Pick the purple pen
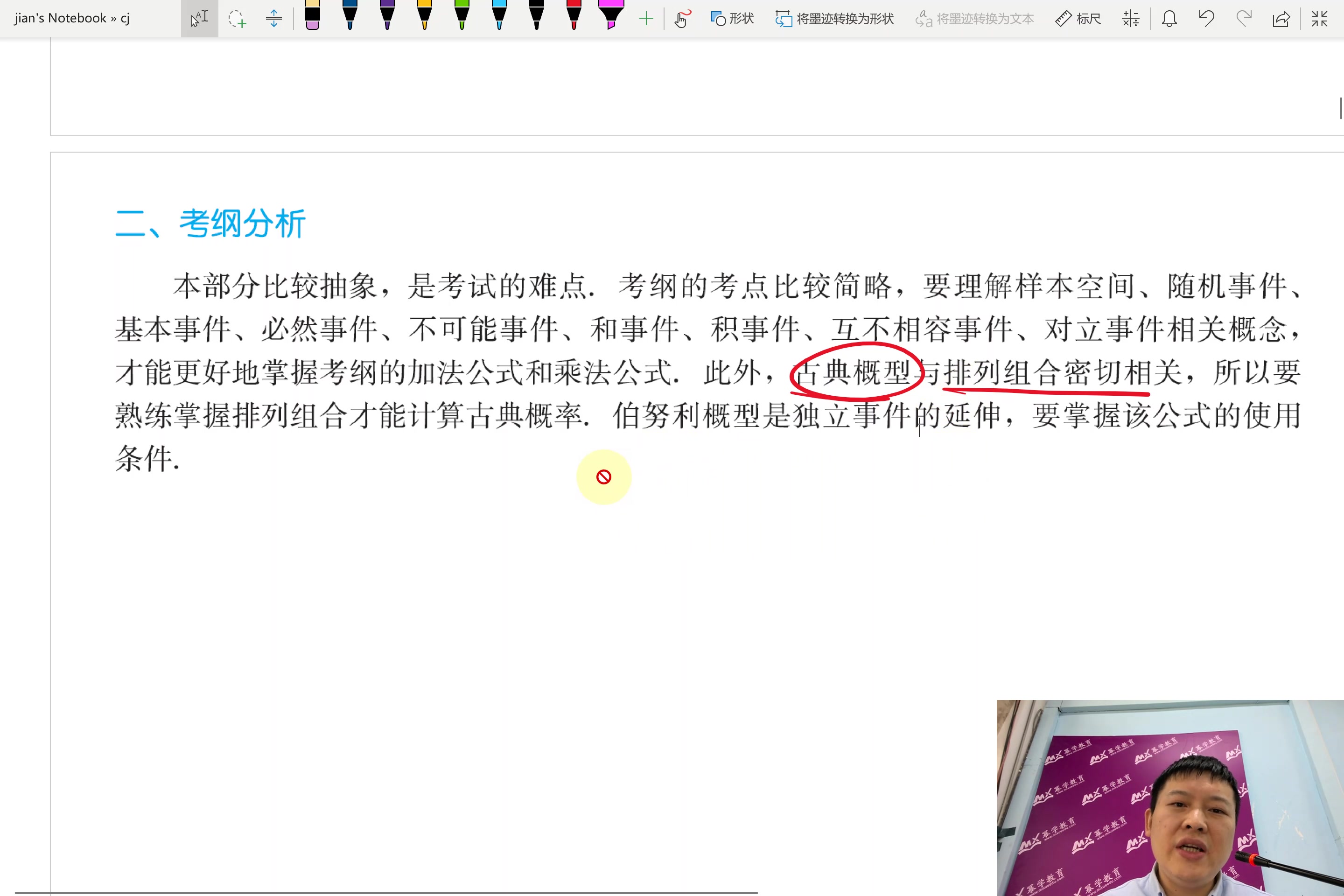This screenshot has height=896, width=1344. pyautogui.click(x=387, y=16)
